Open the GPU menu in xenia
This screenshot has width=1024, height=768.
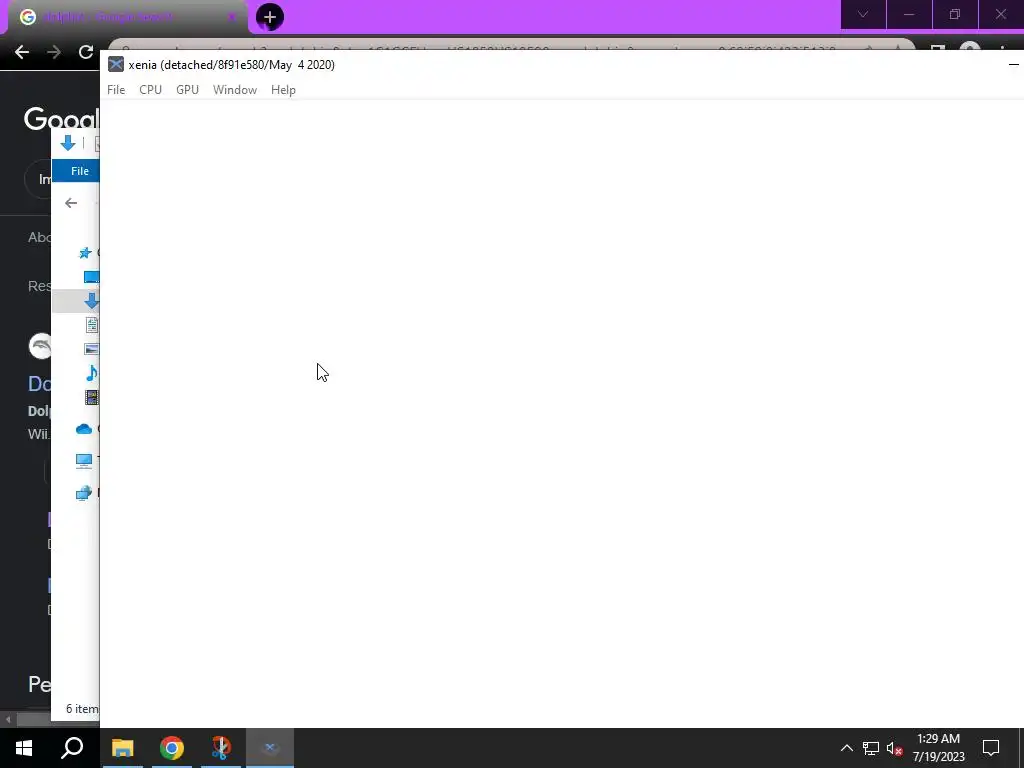click(187, 90)
